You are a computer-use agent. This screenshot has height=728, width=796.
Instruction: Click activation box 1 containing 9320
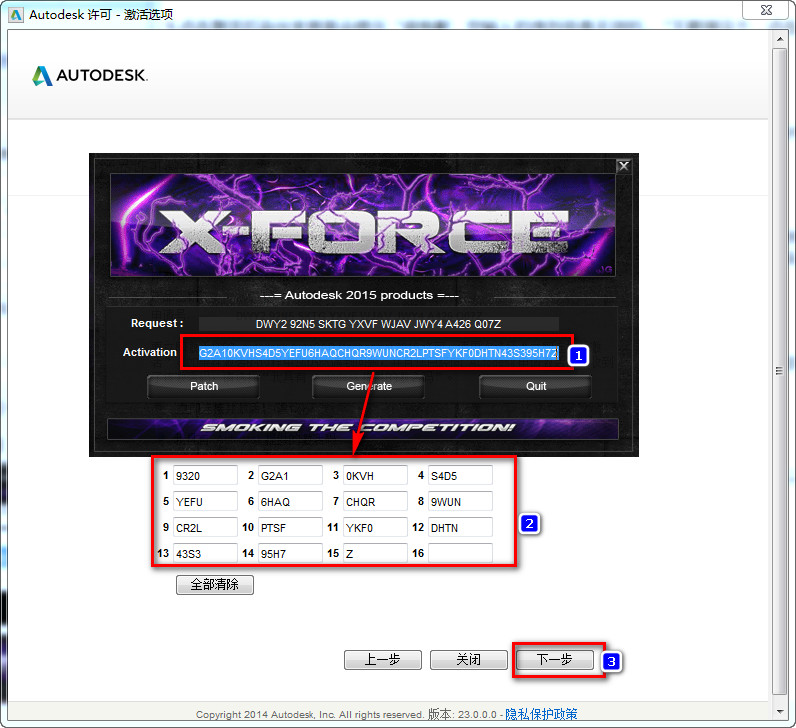coord(205,476)
